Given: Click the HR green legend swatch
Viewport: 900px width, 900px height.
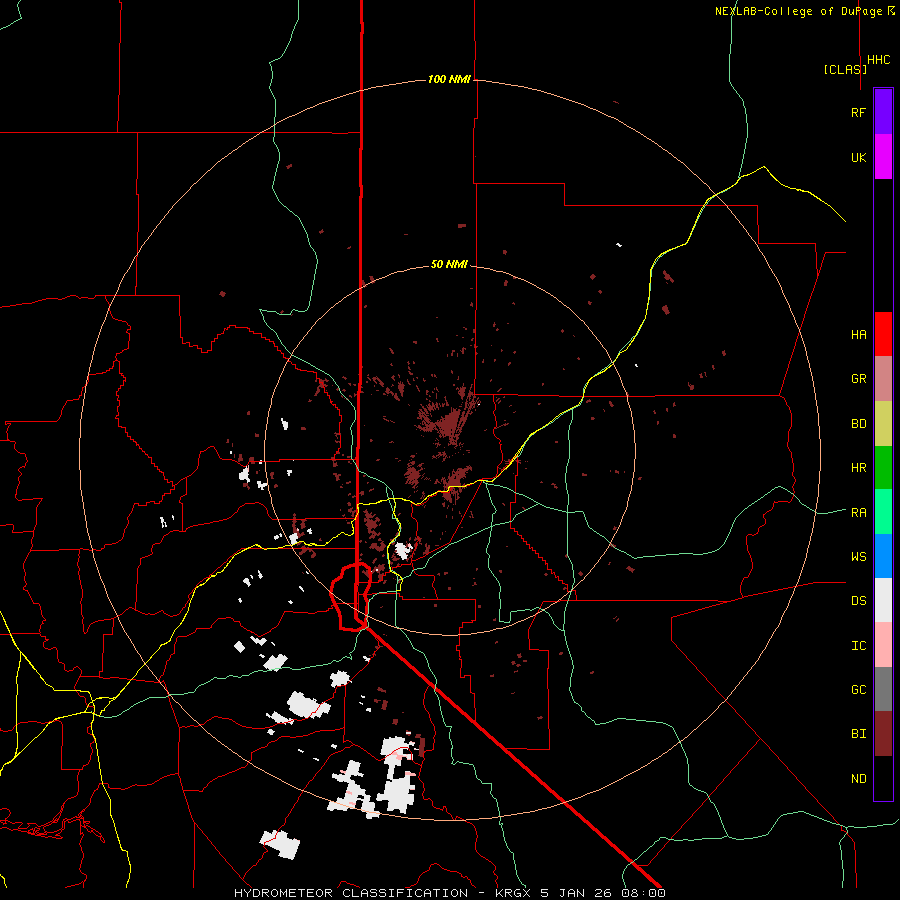Looking at the screenshot, I should [x=883, y=468].
